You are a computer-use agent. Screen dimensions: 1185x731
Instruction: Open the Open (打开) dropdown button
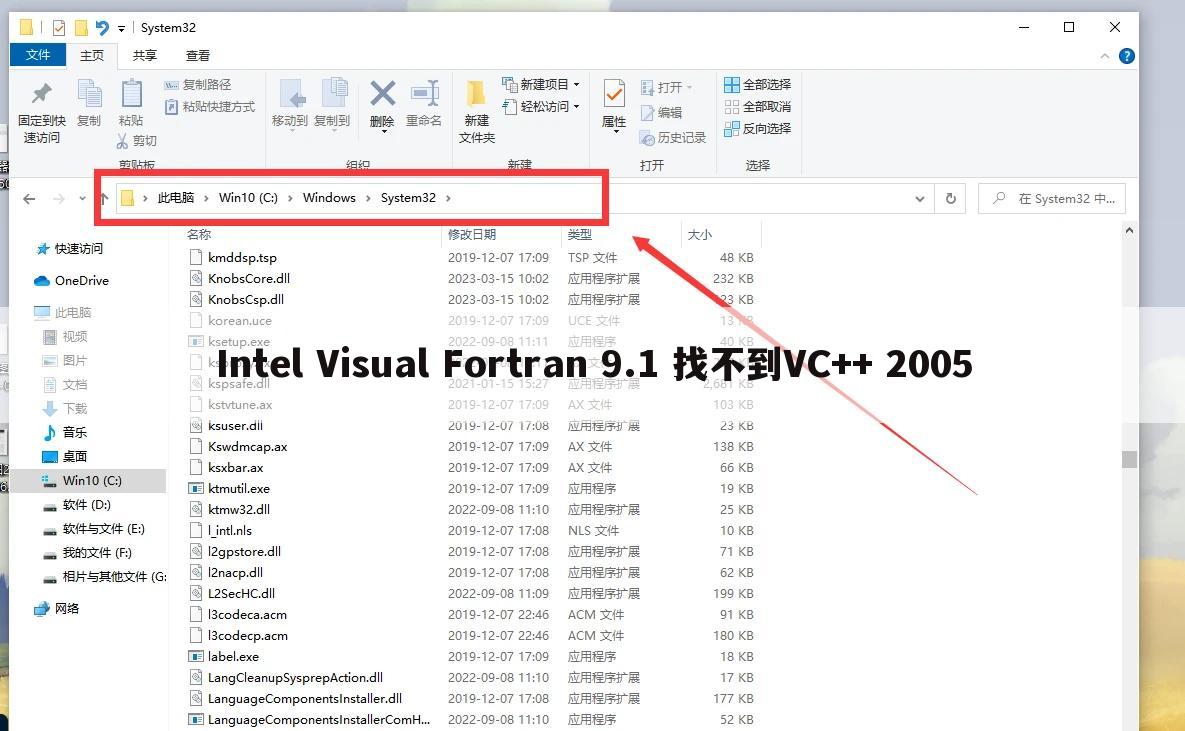point(667,88)
